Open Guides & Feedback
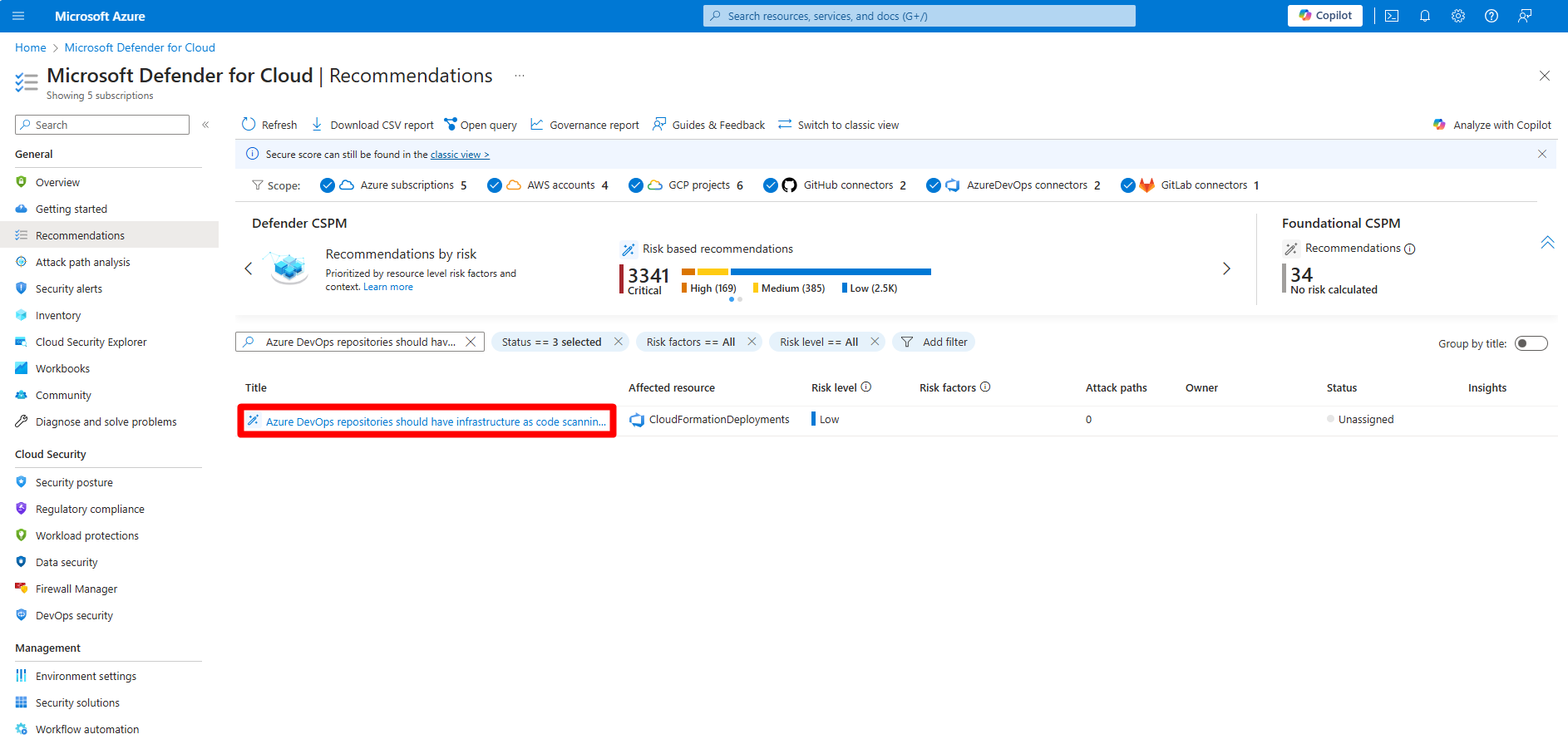Screen dimensions: 1568x749 [x=709, y=125]
